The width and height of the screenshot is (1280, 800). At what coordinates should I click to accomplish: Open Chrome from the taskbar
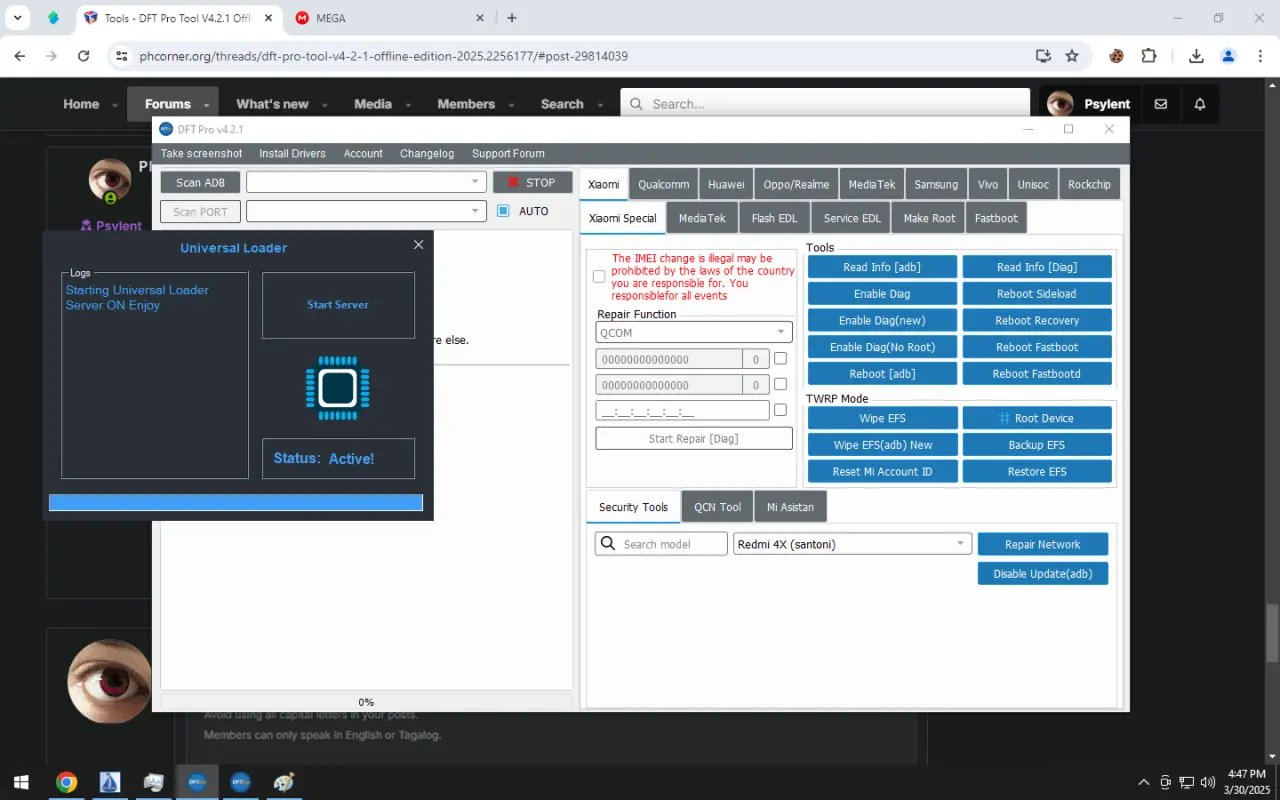(x=67, y=782)
